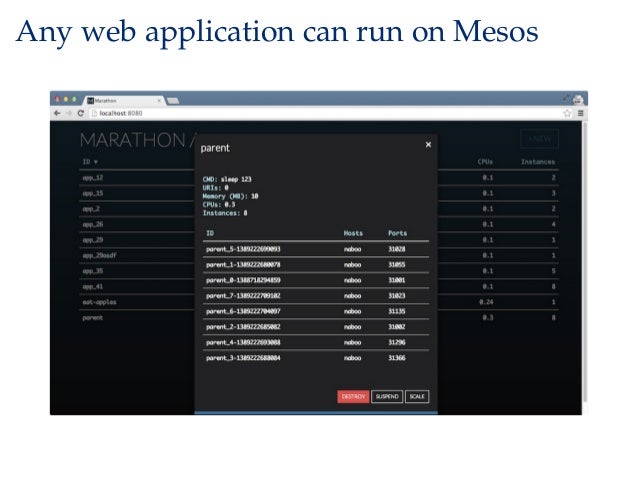This screenshot has width=638, height=479.
Task: Click the dialog's Hosts column header
Action: click(x=353, y=233)
